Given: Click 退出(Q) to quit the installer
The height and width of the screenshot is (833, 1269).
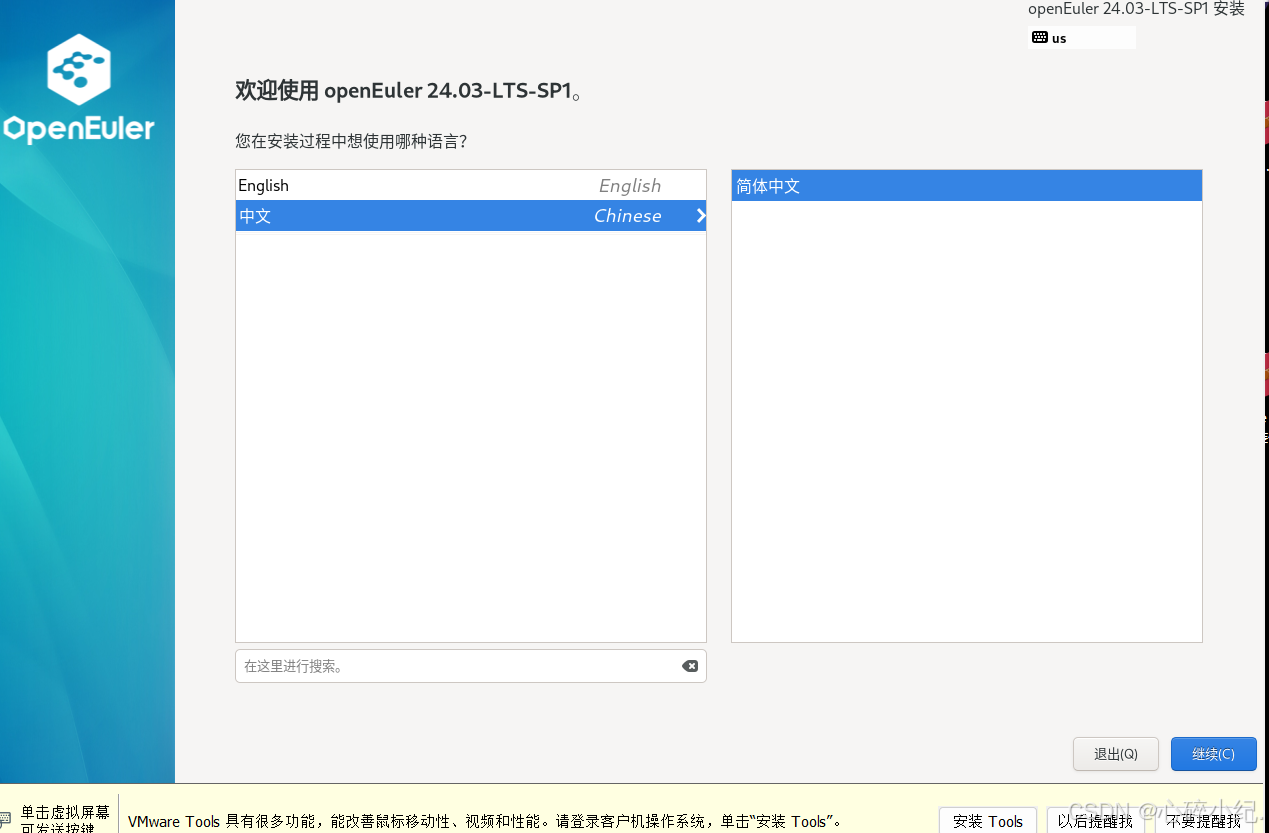Looking at the screenshot, I should pyautogui.click(x=1115, y=754).
